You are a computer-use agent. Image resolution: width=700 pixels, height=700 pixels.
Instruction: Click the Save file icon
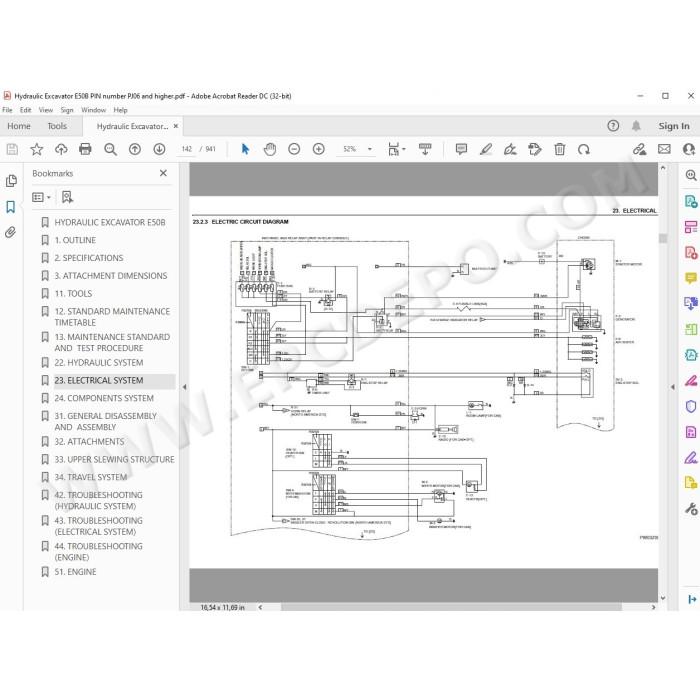point(12,149)
